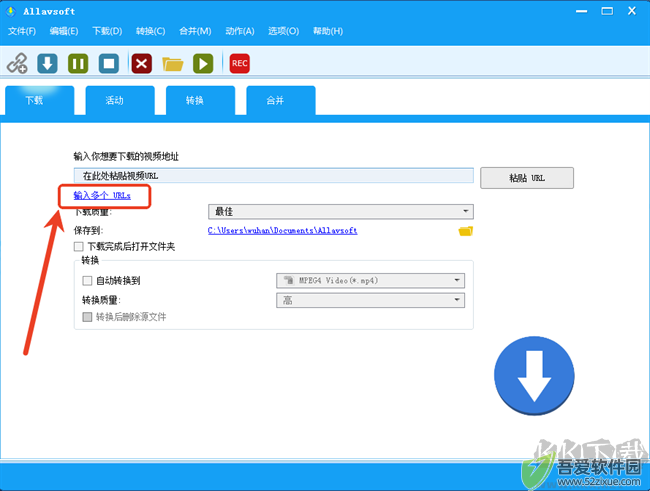Switch to the 活动 tab
The image size is (650, 491).
tap(120, 100)
